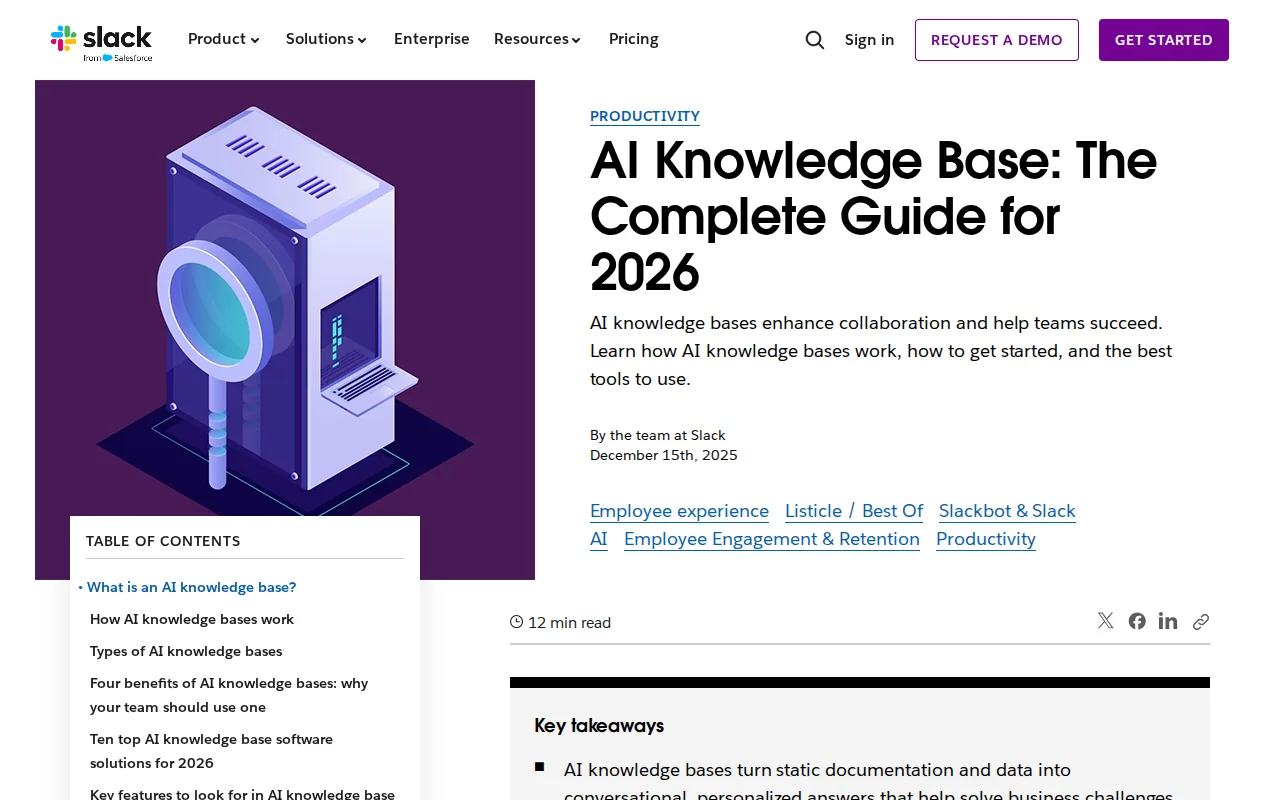Click the article title heading

874,216
